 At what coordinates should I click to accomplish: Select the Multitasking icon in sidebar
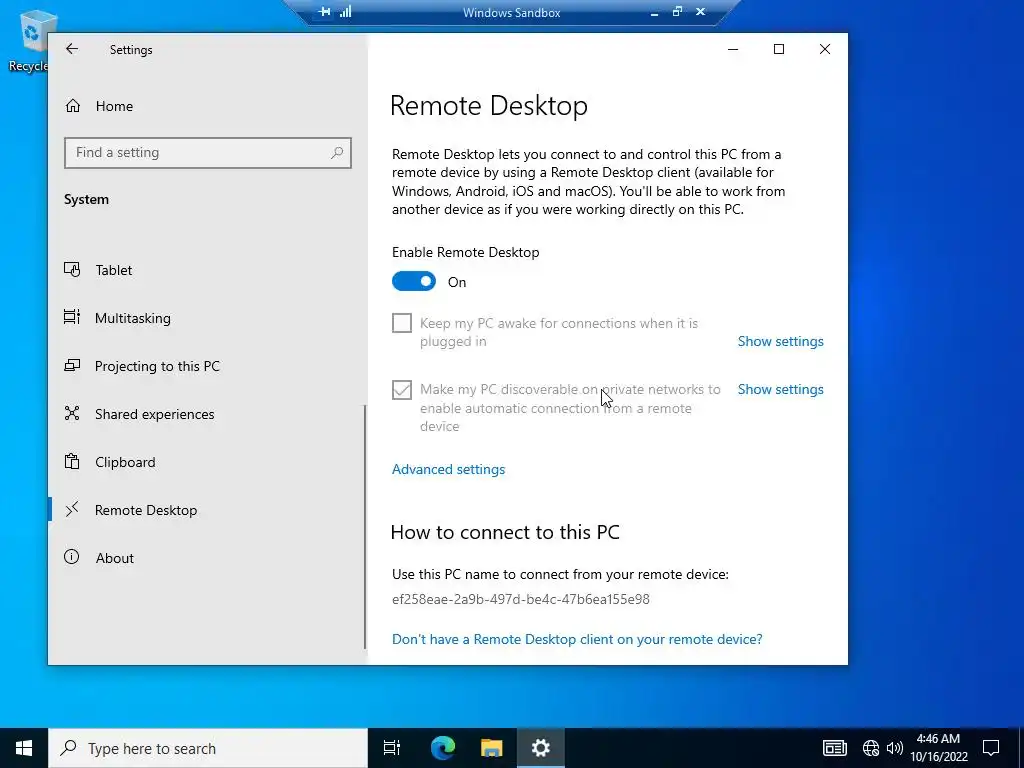pyautogui.click(x=72, y=317)
